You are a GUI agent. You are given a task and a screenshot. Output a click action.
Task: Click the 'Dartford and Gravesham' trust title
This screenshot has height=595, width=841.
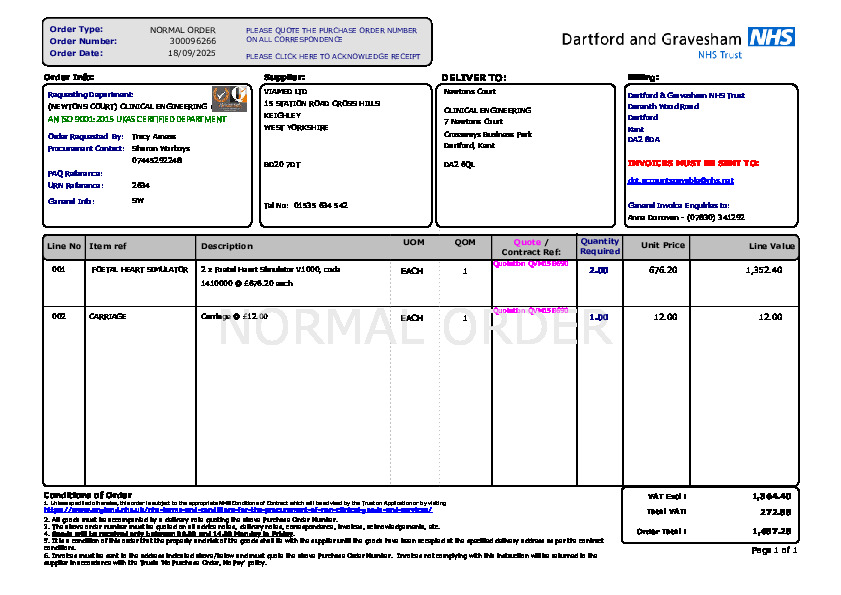click(x=650, y=39)
